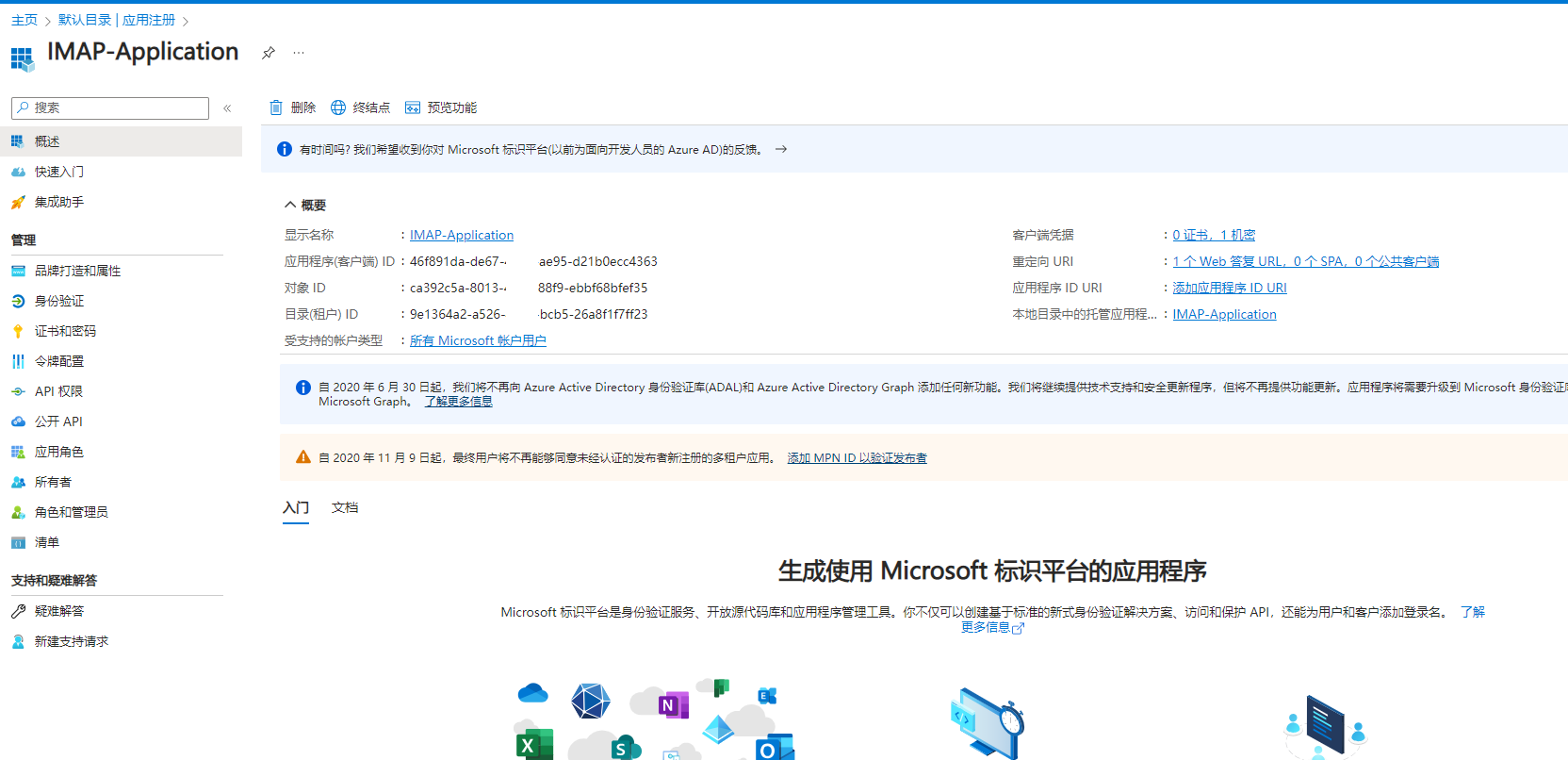1568x760 pixels.
Task: Click the 所有者 people icon
Action: pos(18,482)
